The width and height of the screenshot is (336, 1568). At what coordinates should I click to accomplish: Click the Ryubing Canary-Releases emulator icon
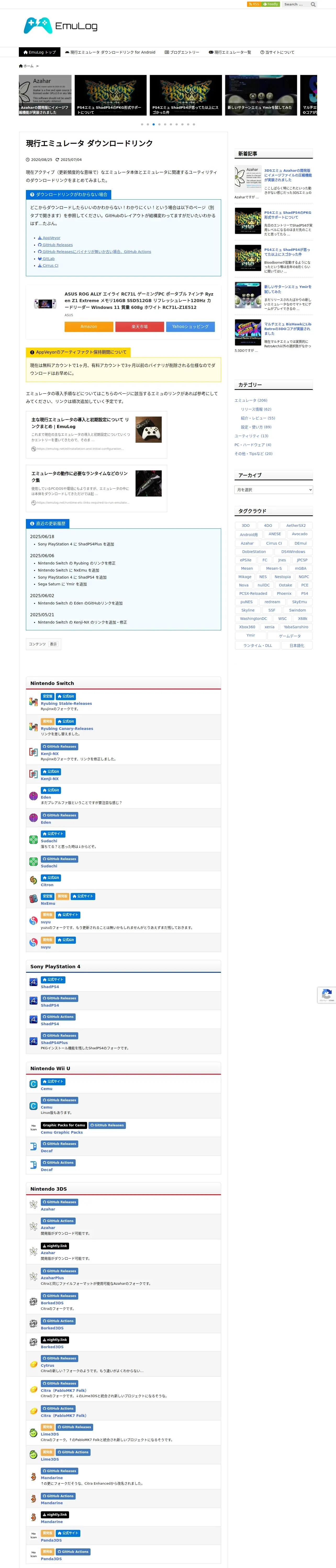tap(33, 727)
